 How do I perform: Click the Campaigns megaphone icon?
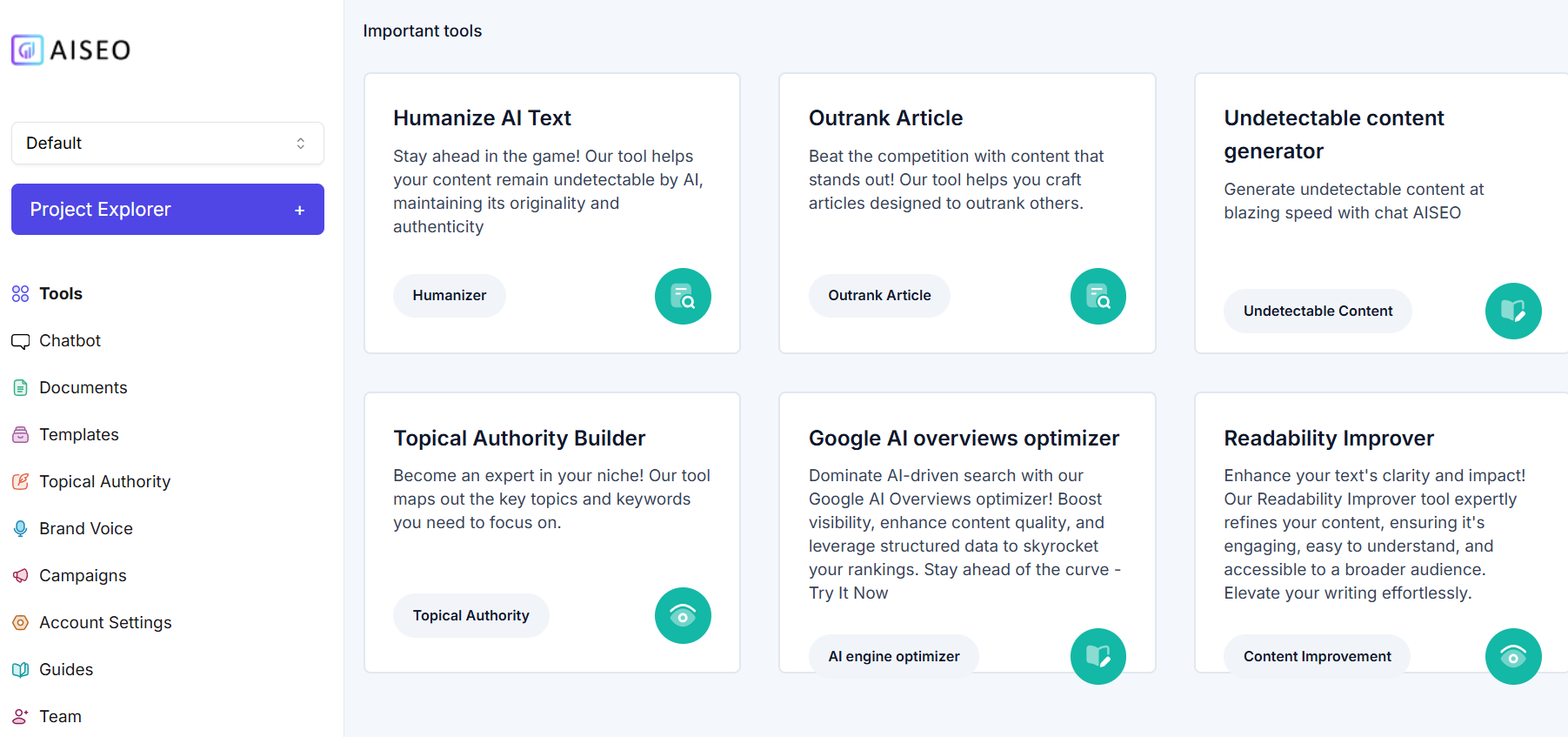point(21,575)
